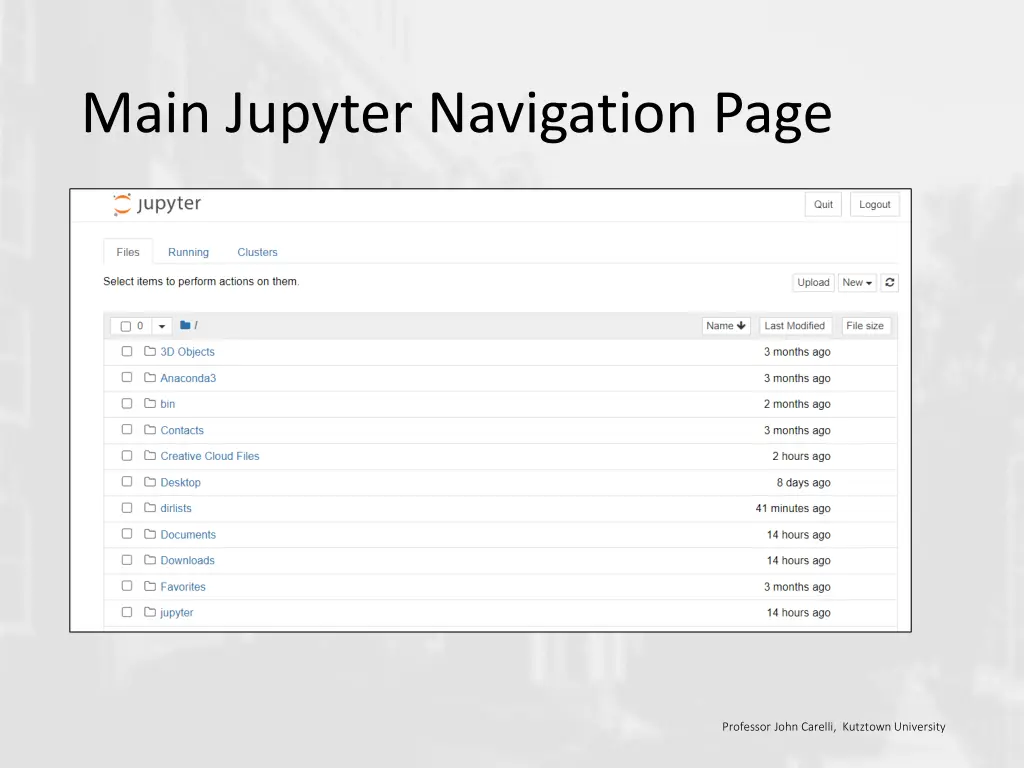Open the Creative Cloud Files link

point(210,456)
